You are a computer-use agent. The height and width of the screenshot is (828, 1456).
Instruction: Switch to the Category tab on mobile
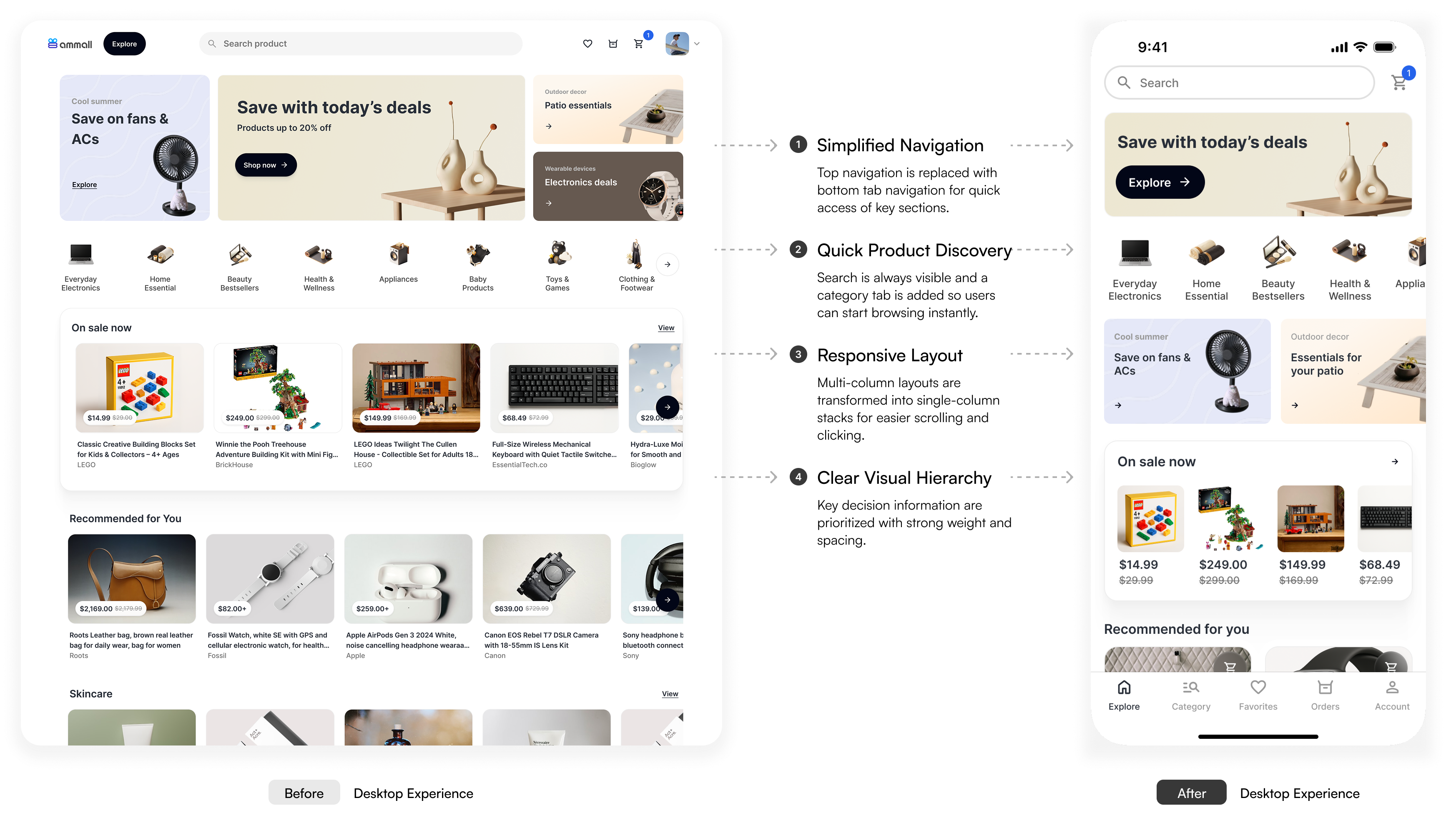[x=1191, y=695]
